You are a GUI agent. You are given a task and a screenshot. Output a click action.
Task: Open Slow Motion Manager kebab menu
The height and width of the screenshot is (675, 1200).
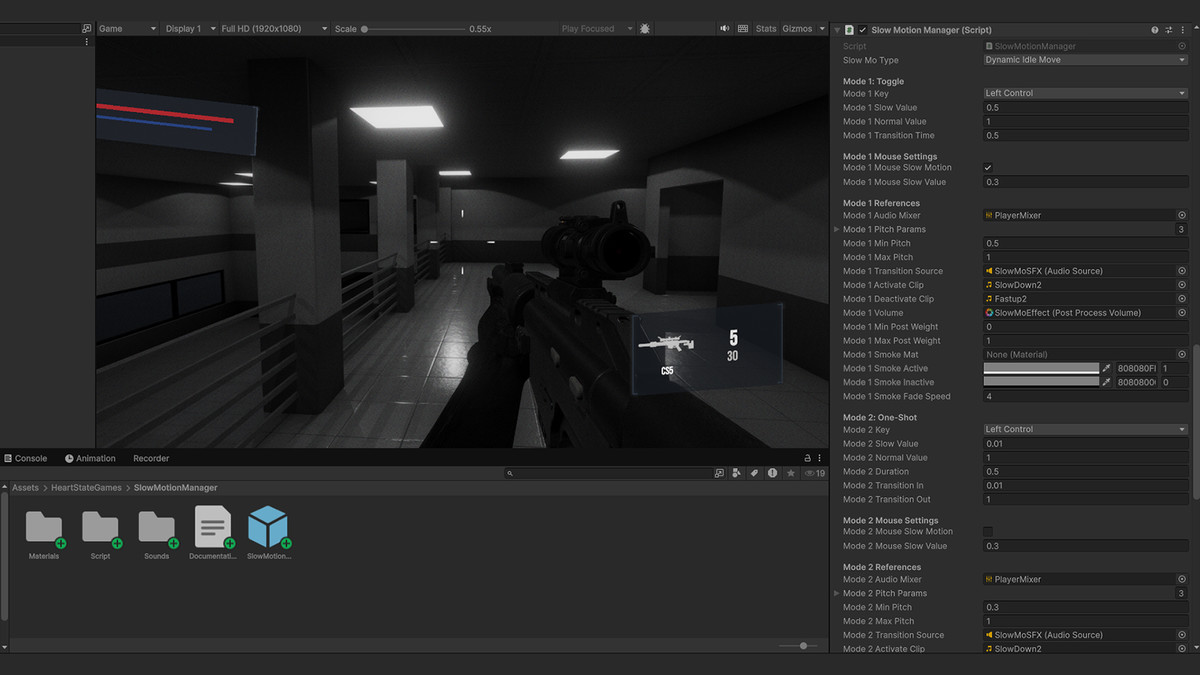[1181, 30]
